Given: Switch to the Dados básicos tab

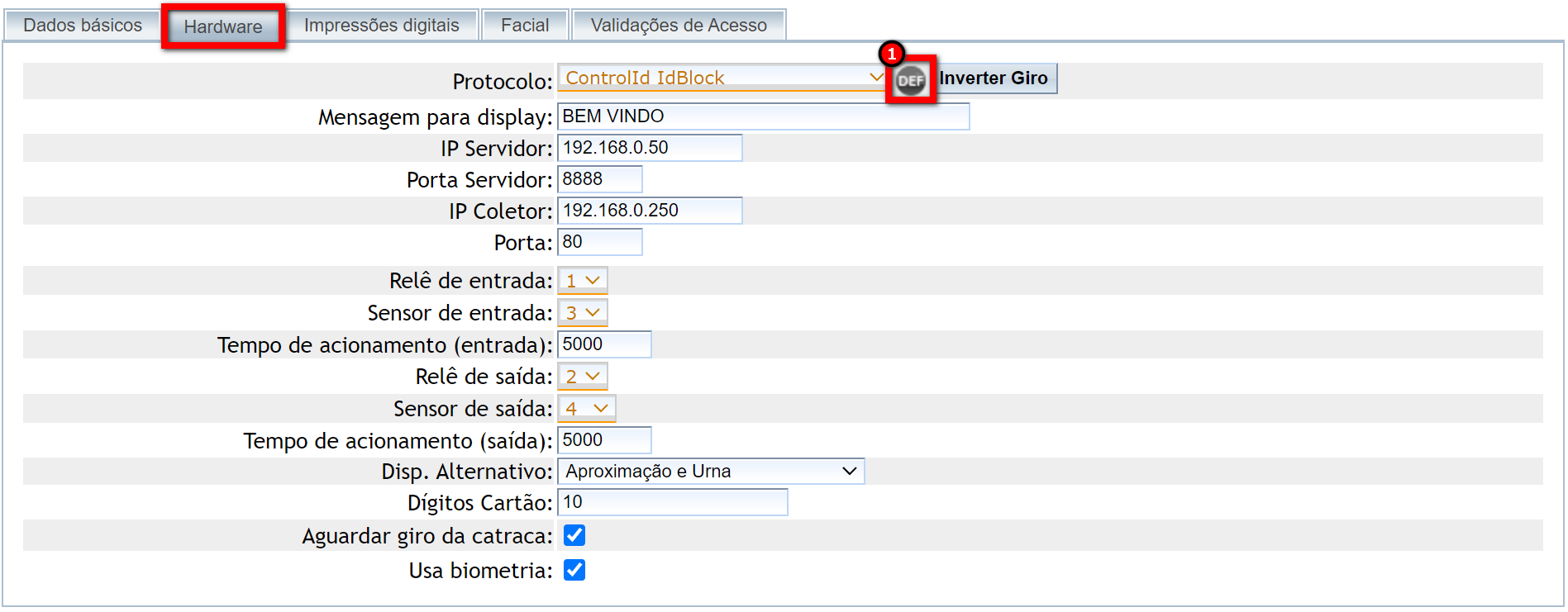Looking at the screenshot, I should (x=83, y=25).
